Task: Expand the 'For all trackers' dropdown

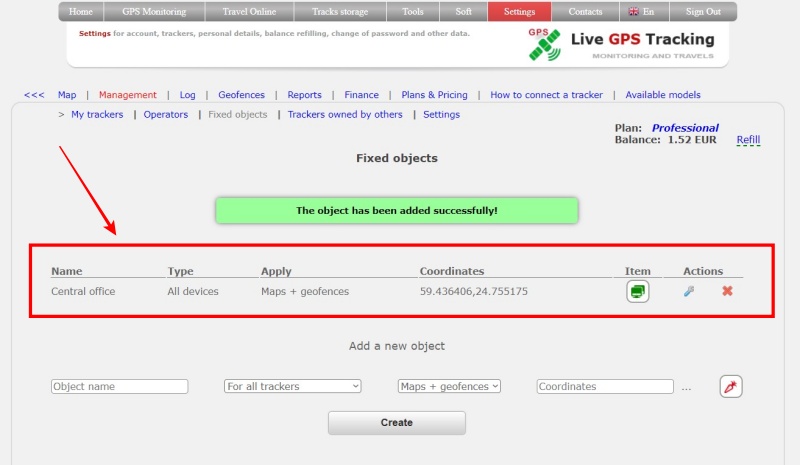Action: click(292, 386)
